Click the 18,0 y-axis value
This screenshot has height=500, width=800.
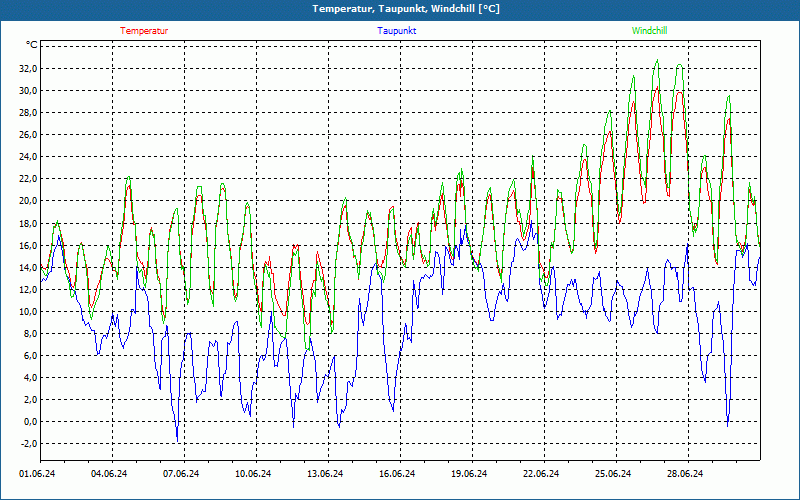click(28, 223)
